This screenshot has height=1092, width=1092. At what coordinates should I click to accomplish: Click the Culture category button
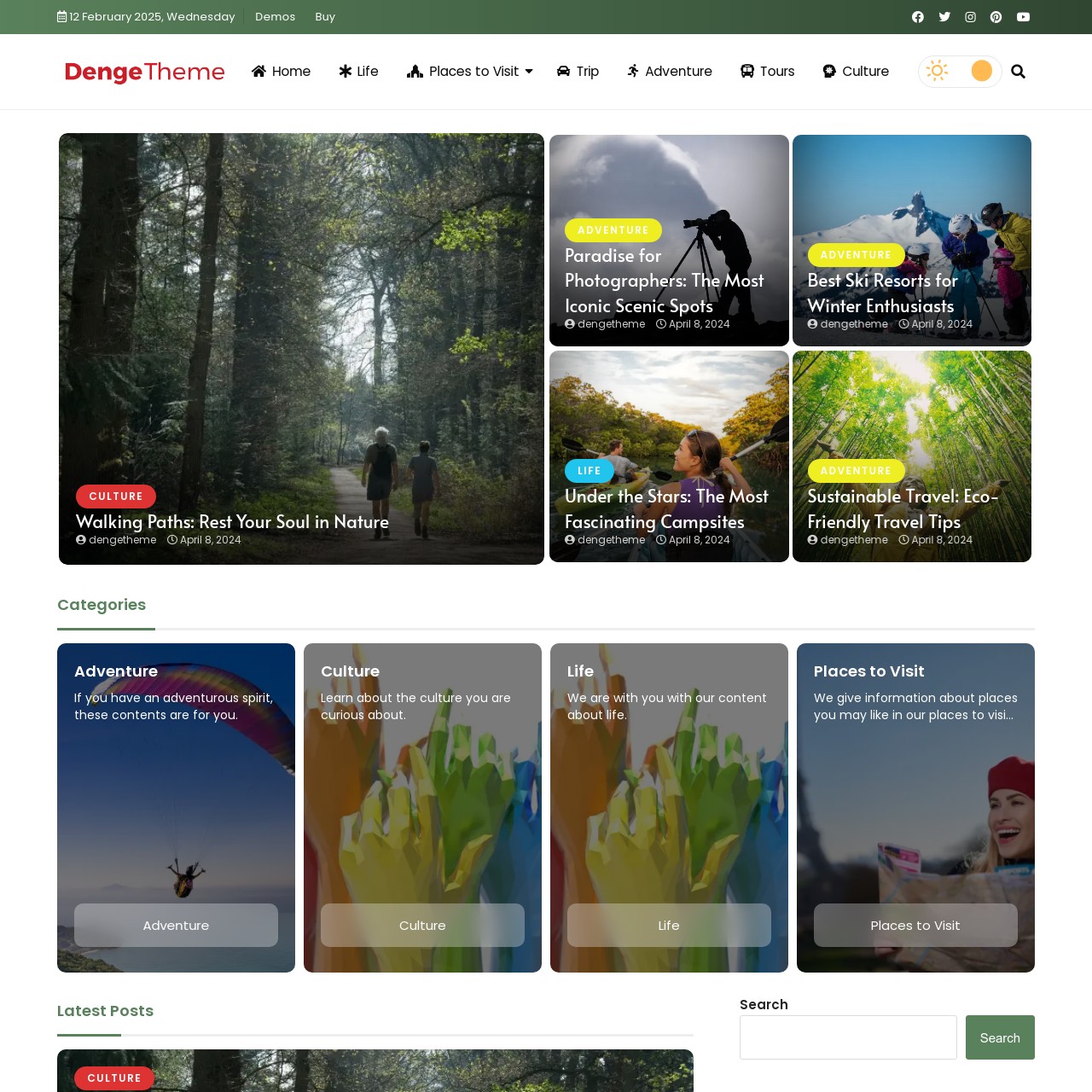[x=422, y=925]
